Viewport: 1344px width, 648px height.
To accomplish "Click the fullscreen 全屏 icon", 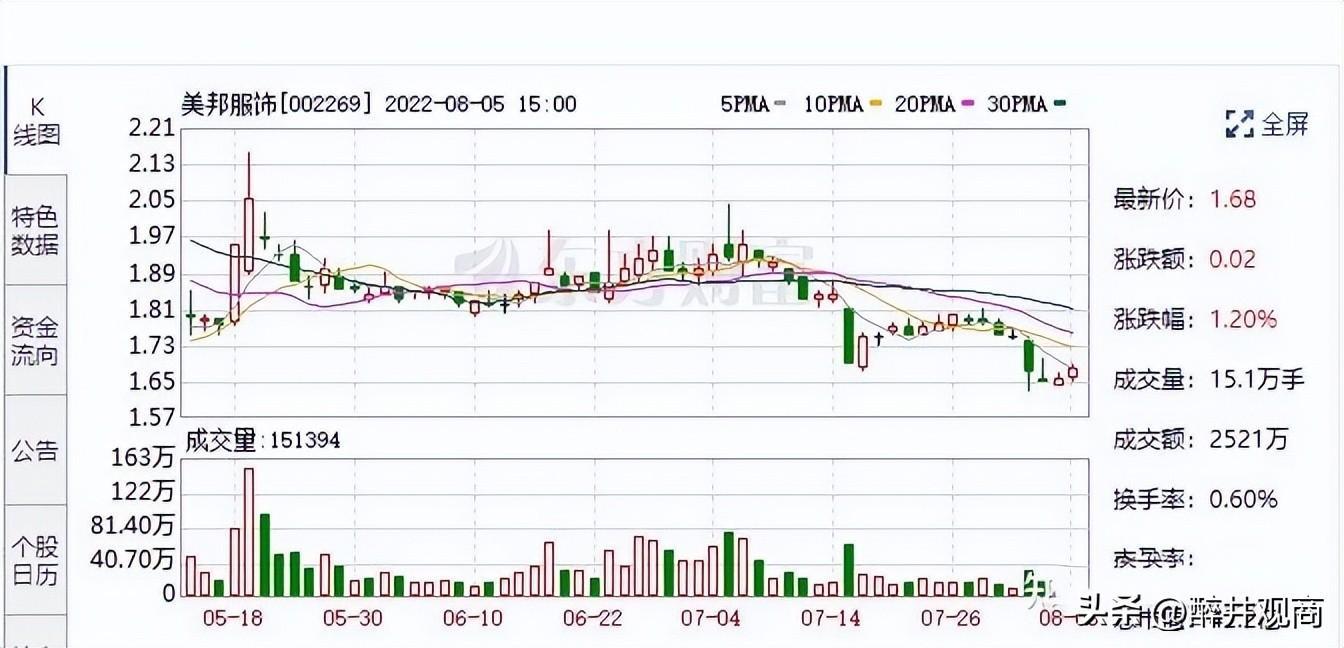I will pyautogui.click(x=1266, y=124).
